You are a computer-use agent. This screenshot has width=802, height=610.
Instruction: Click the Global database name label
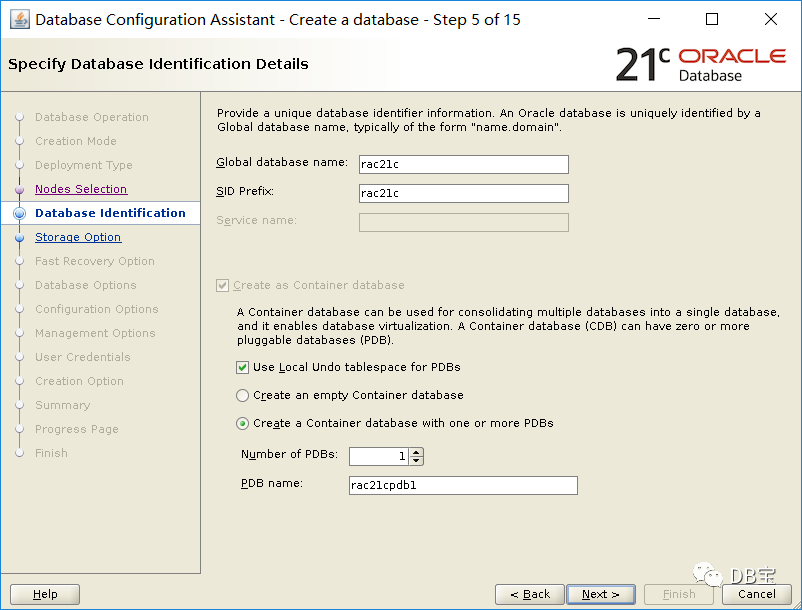pyautogui.click(x=282, y=163)
